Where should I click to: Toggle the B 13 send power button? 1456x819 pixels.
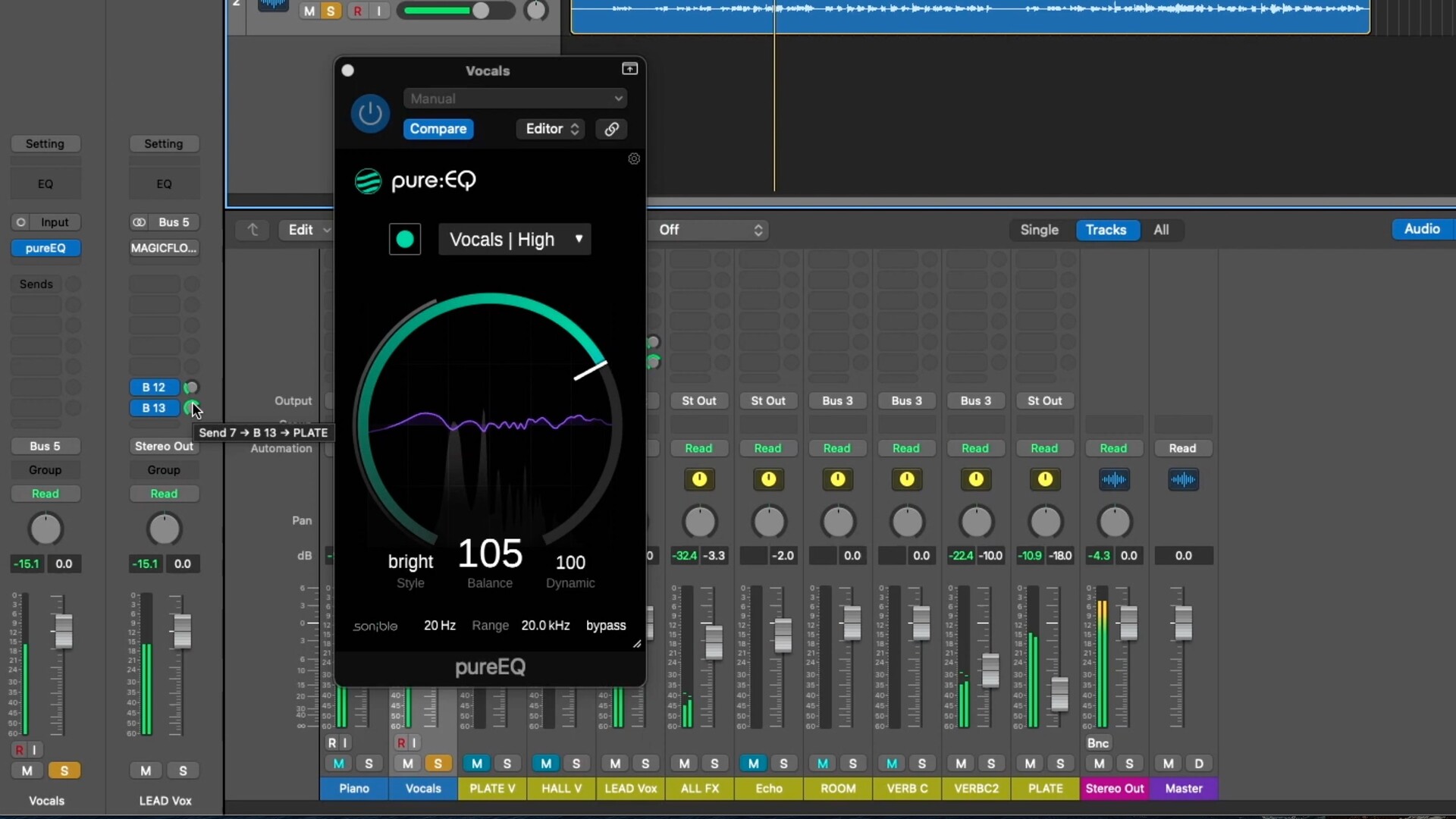click(x=190, y=408)
